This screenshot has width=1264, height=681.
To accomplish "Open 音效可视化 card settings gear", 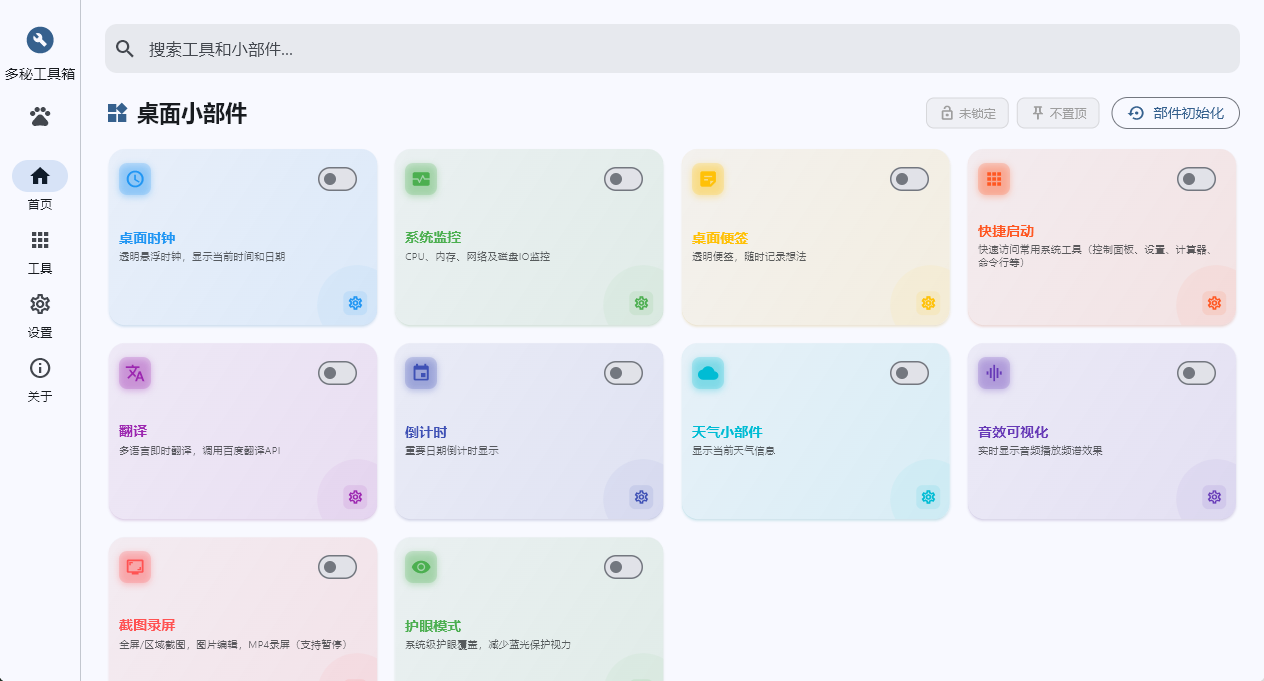I will [1214, 497].
